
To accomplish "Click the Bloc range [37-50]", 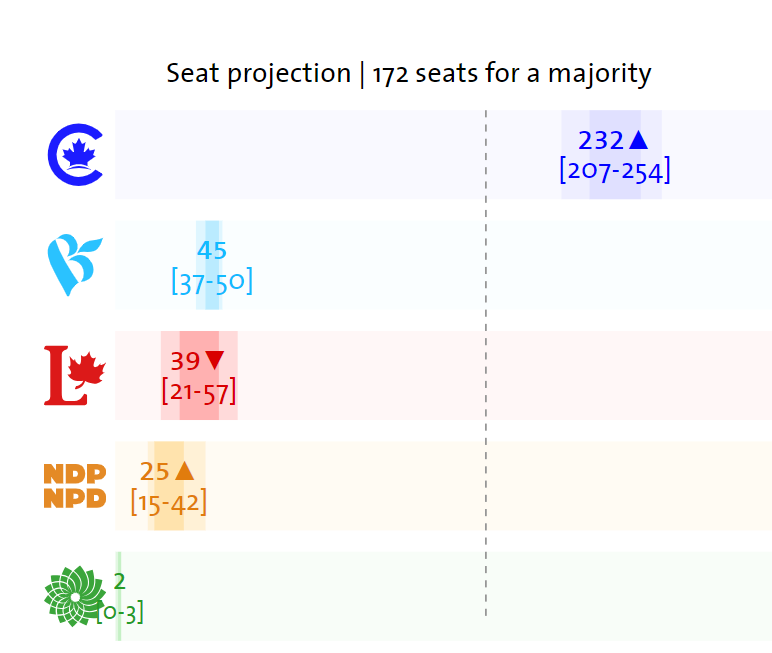I will (x=212, y=281).
